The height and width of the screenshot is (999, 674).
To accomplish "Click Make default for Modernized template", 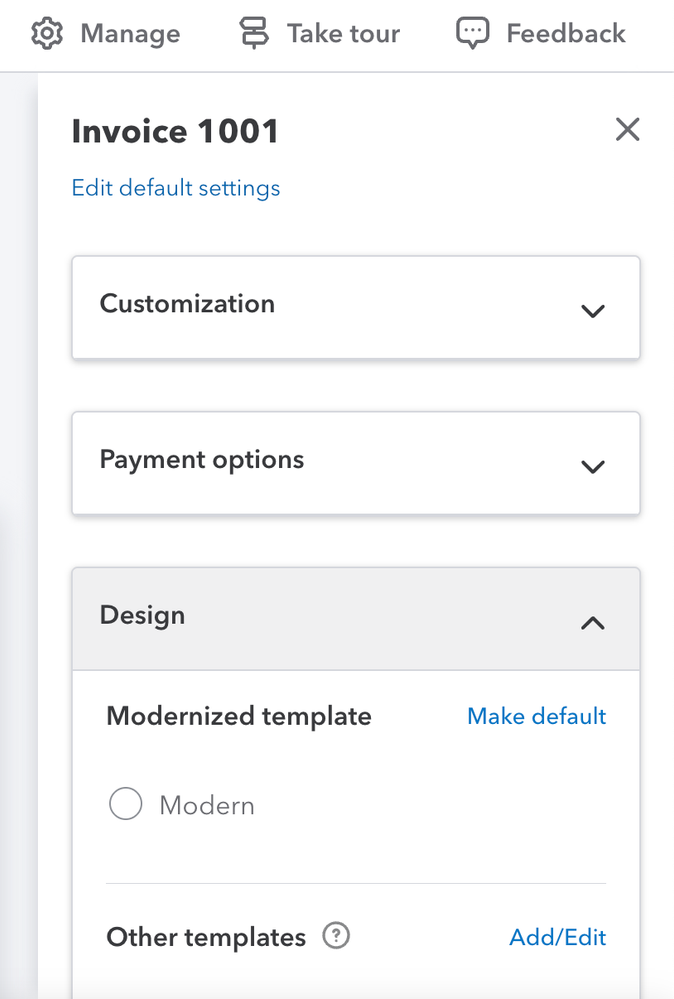I will 537,716.
